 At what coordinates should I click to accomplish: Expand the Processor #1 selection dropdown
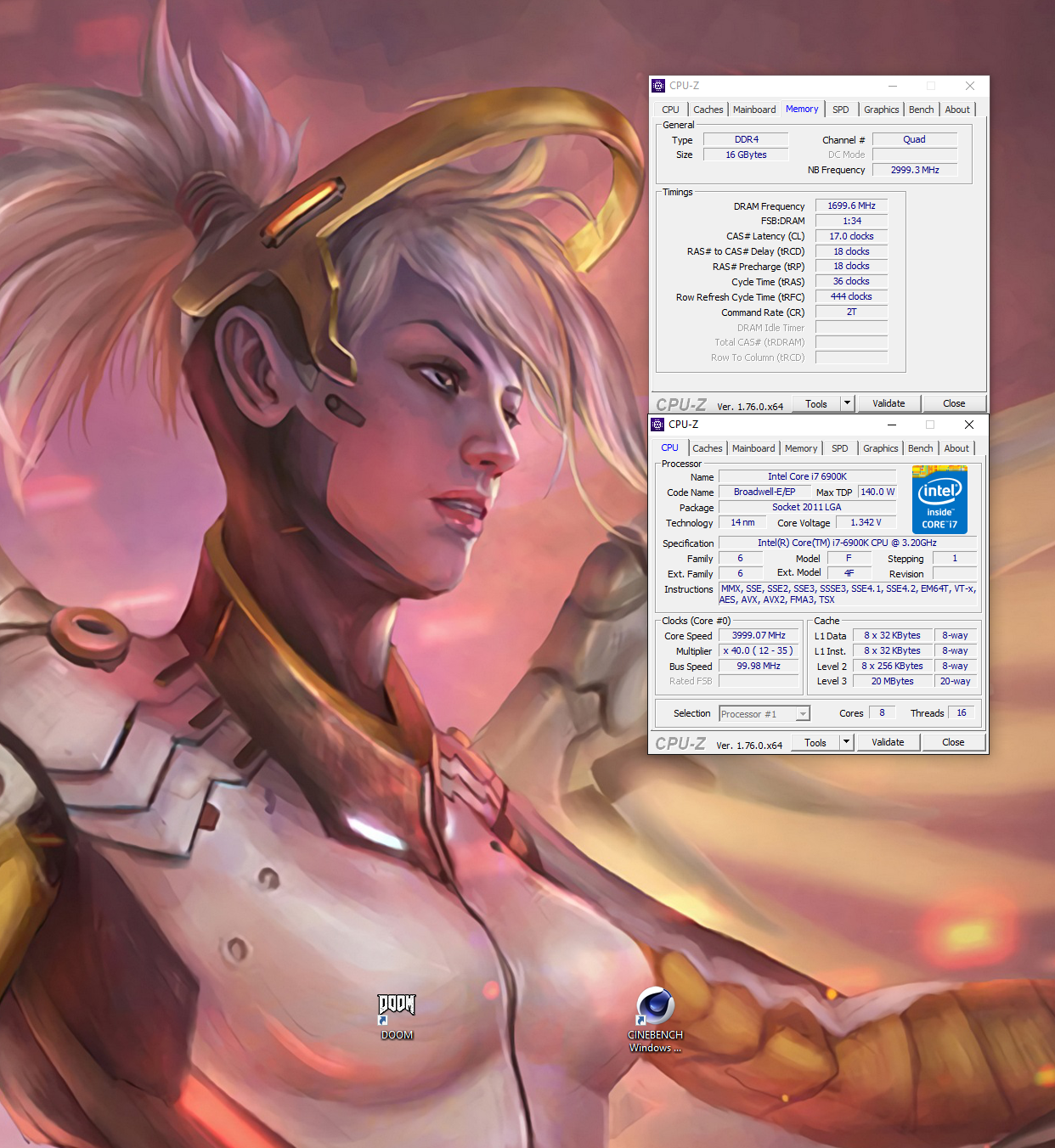[803, 714]
